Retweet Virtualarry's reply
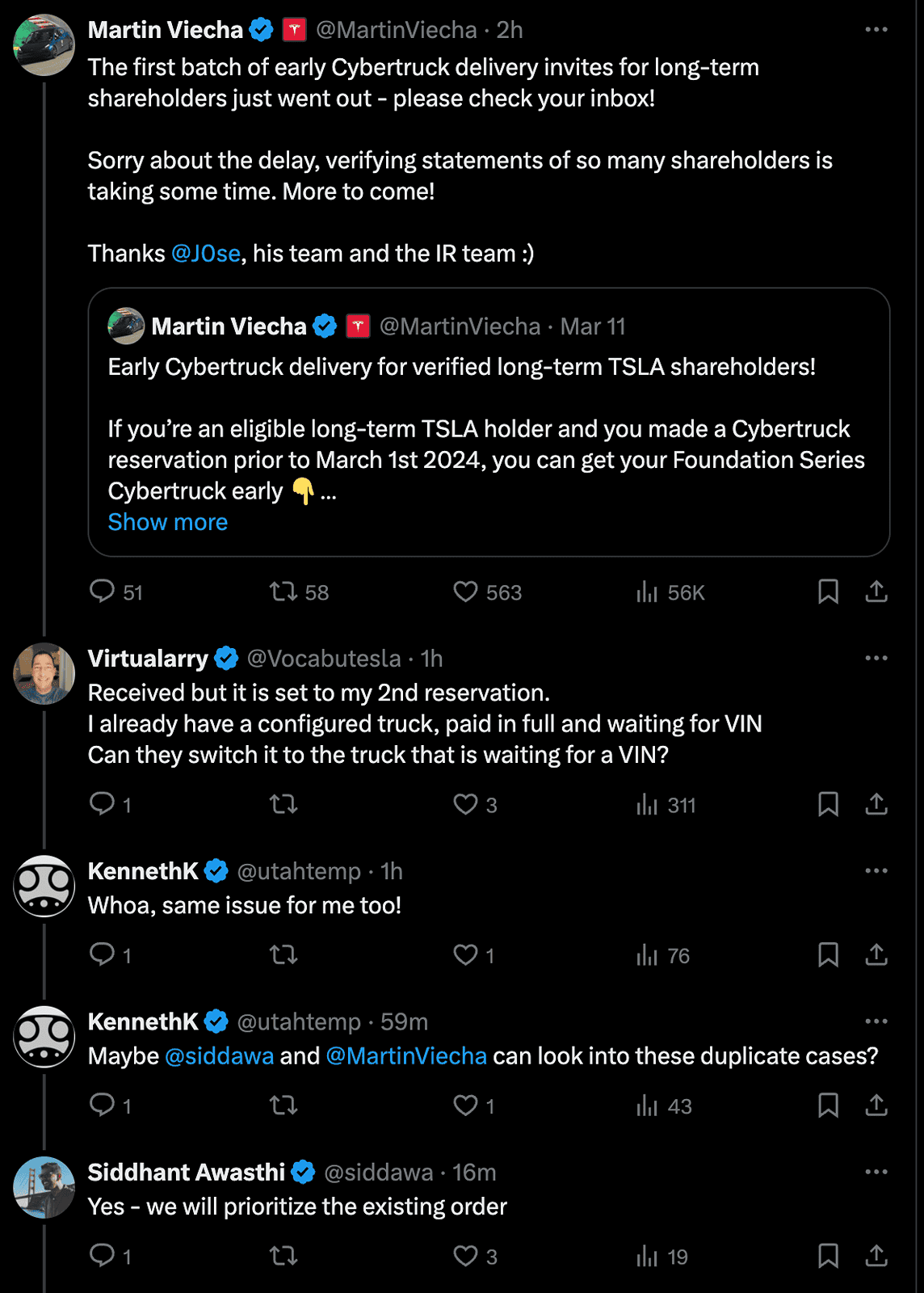Screen dimensions: 924x1293 [283, 805]
